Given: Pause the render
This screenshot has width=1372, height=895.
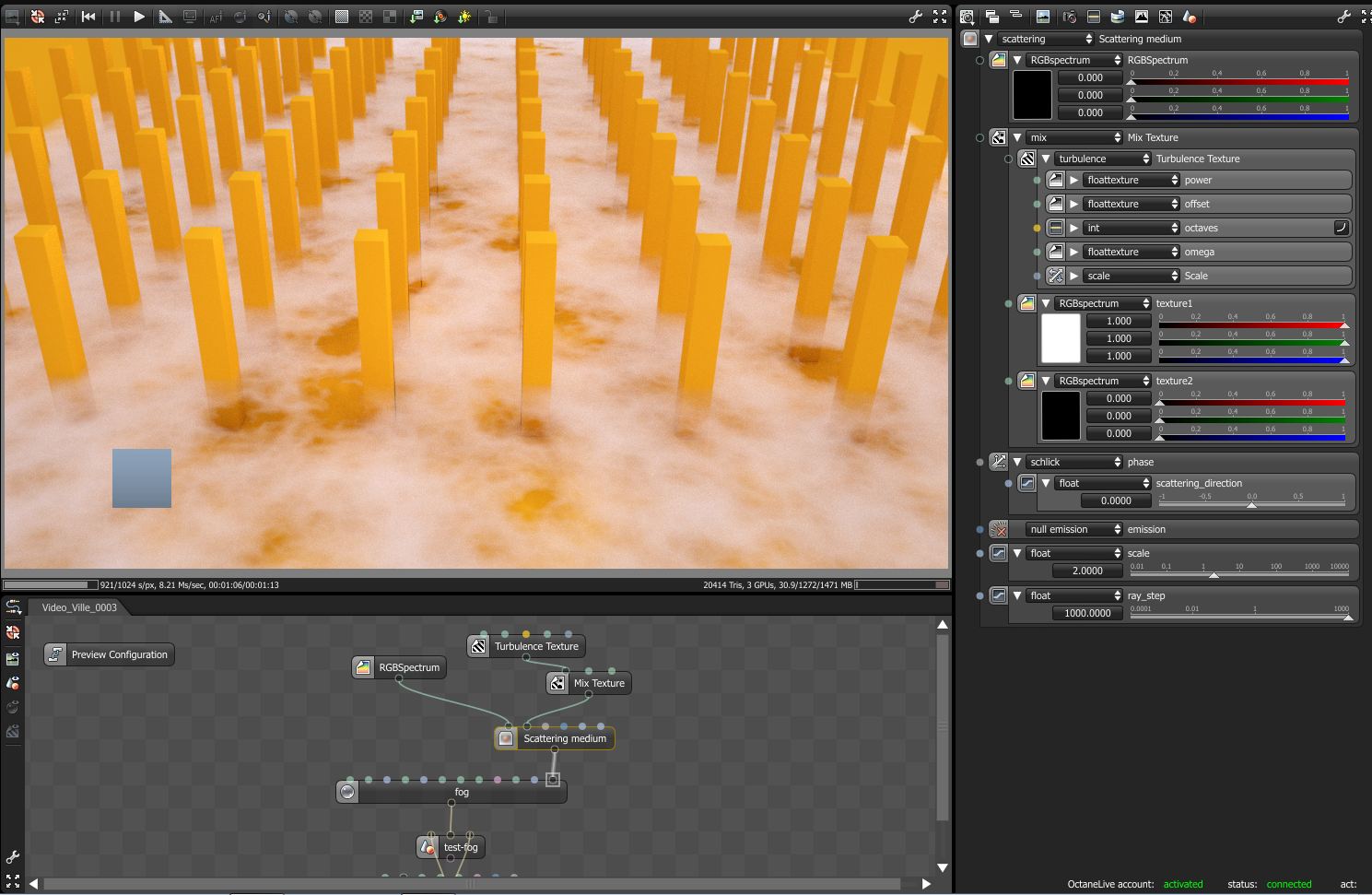Looking at the screenshot, I should click(114, 17).
